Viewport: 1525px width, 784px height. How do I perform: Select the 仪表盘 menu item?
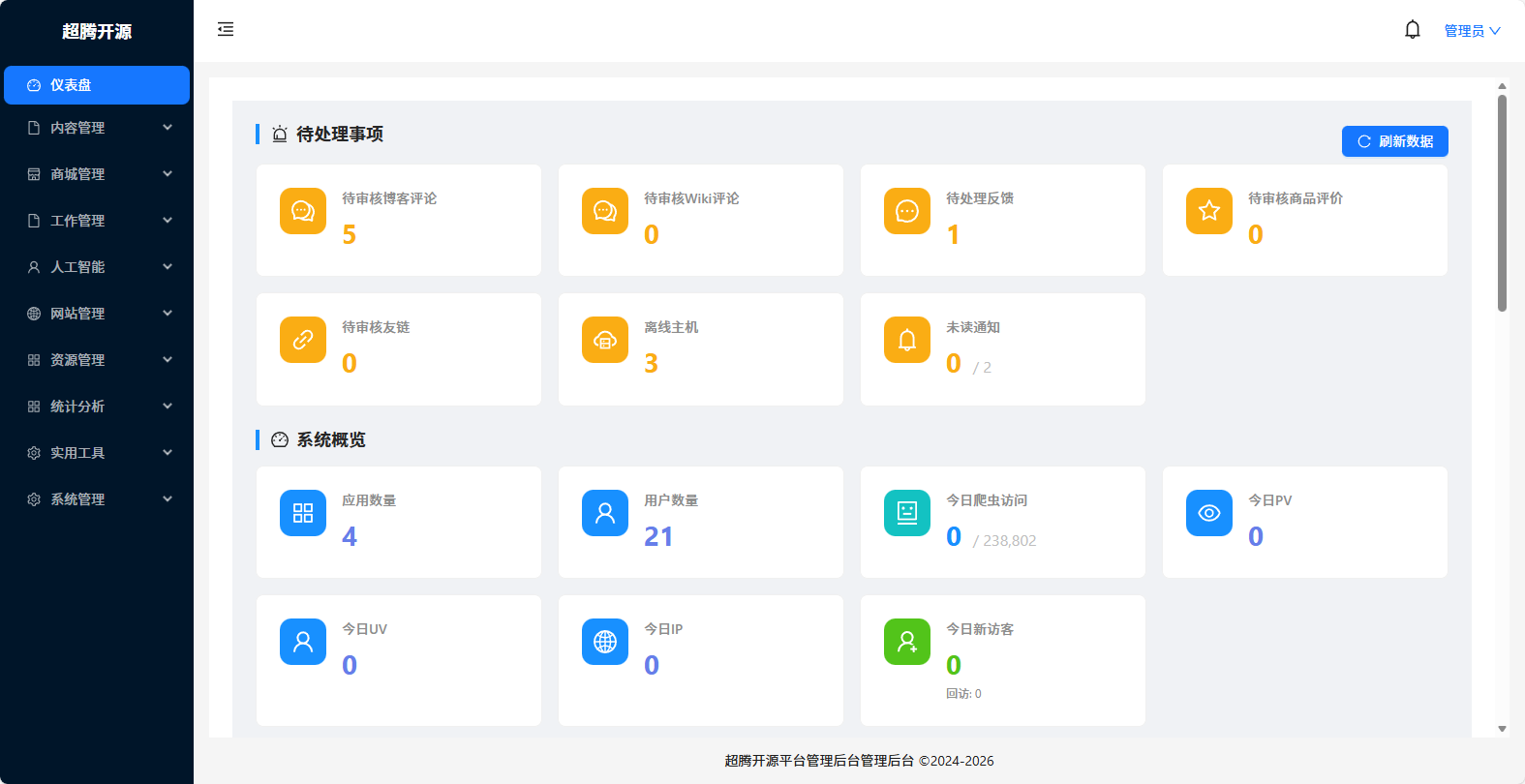(x=97, y=85)
